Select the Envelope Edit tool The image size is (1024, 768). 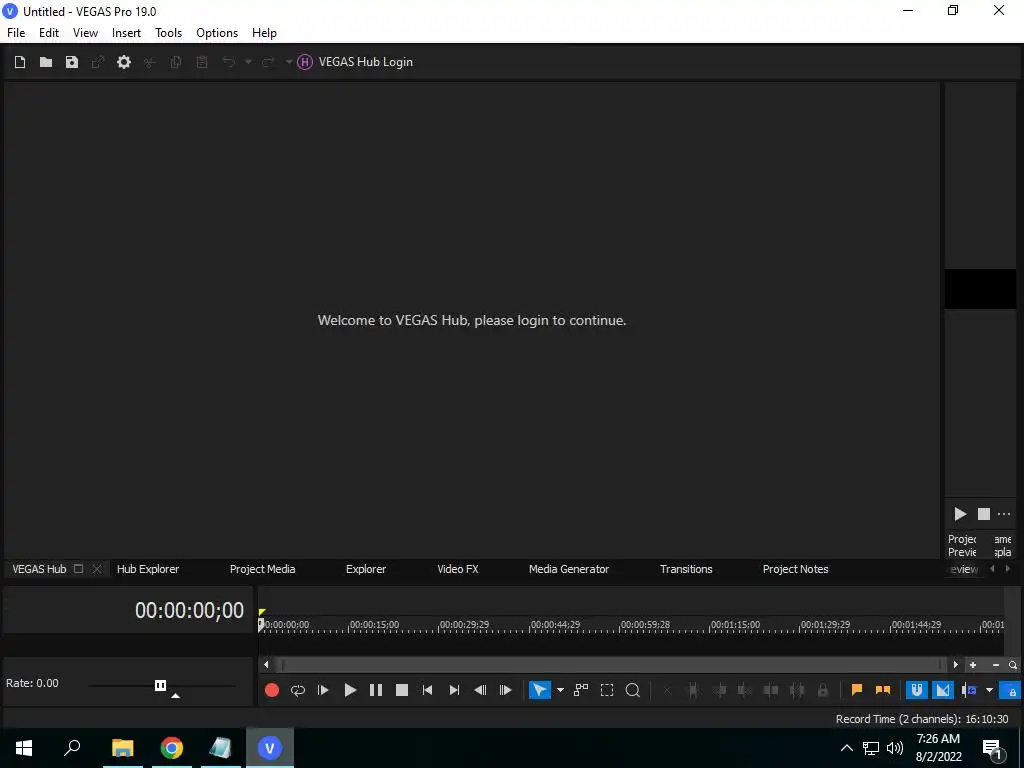(581, 690)
